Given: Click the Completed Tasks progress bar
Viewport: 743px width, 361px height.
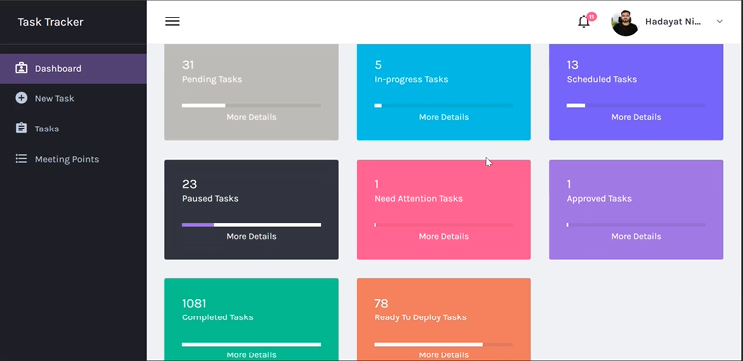Looking at the screenshot, I should point(251,344).
